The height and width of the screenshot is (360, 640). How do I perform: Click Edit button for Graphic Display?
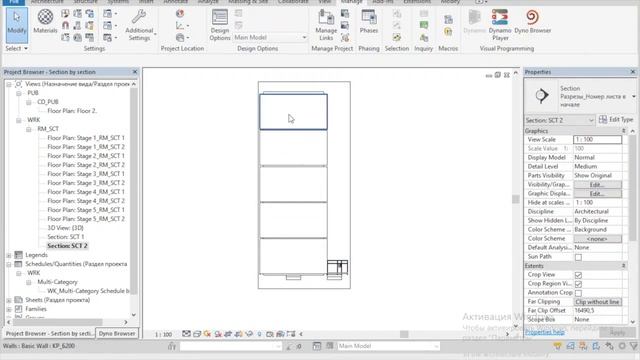[x=597, y=194]
